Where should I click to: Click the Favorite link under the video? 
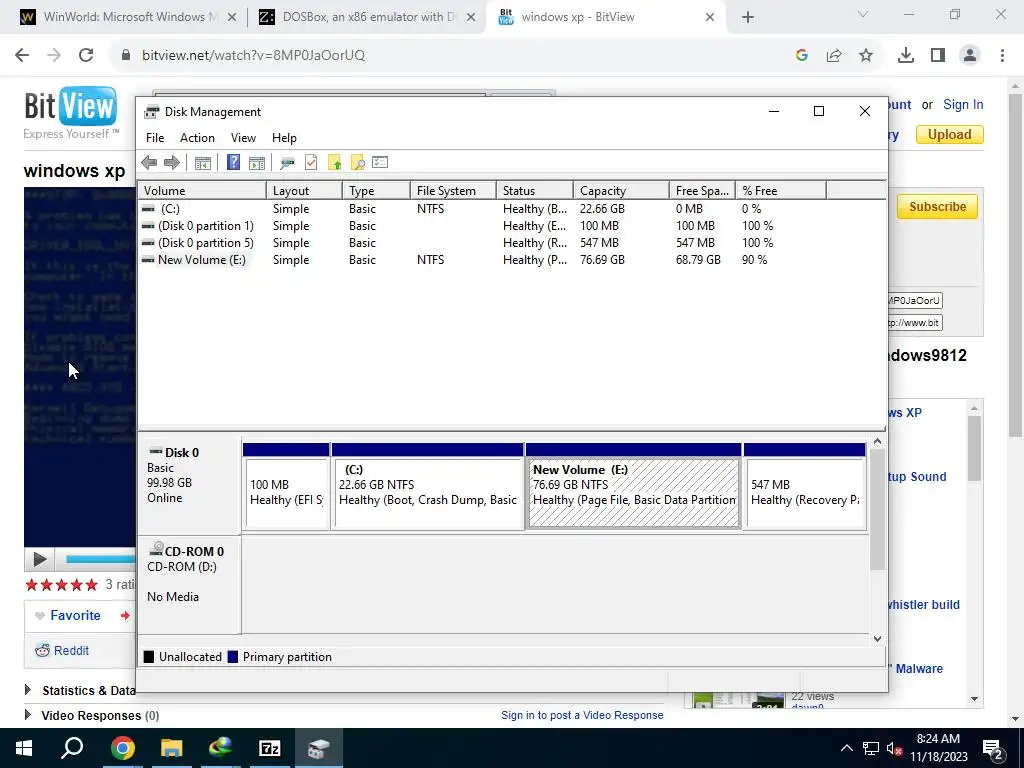tap(75, 616)
